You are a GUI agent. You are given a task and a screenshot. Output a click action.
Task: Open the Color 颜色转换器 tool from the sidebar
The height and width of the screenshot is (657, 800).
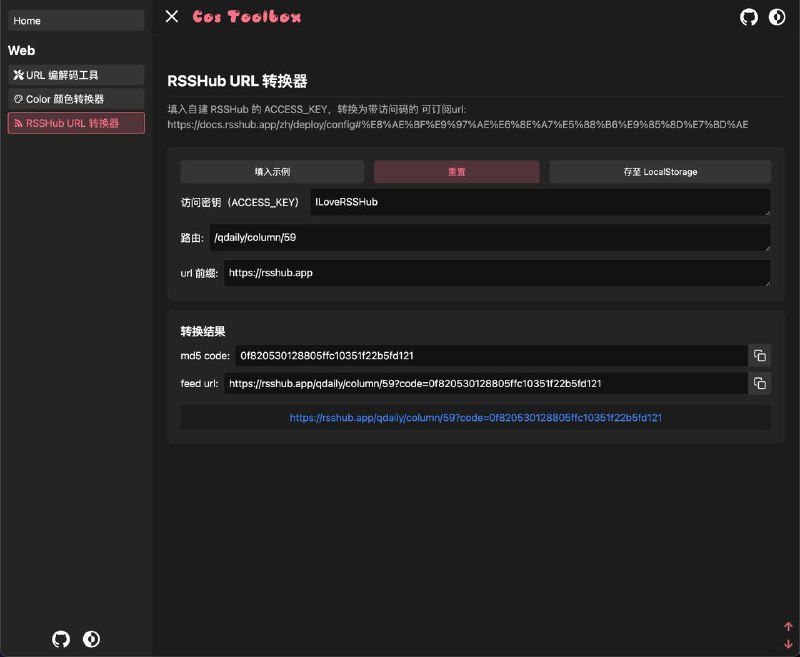coord(75,98)
